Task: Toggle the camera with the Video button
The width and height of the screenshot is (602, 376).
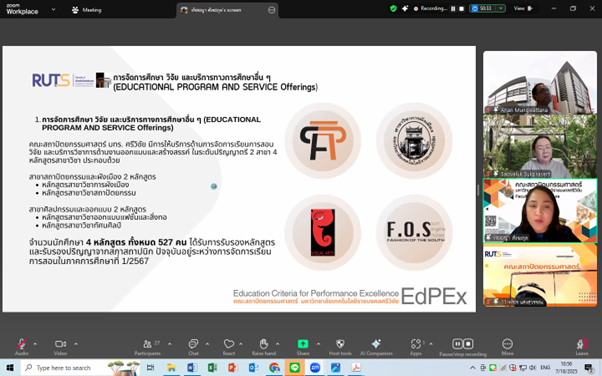Action: [x=60, y=346]
